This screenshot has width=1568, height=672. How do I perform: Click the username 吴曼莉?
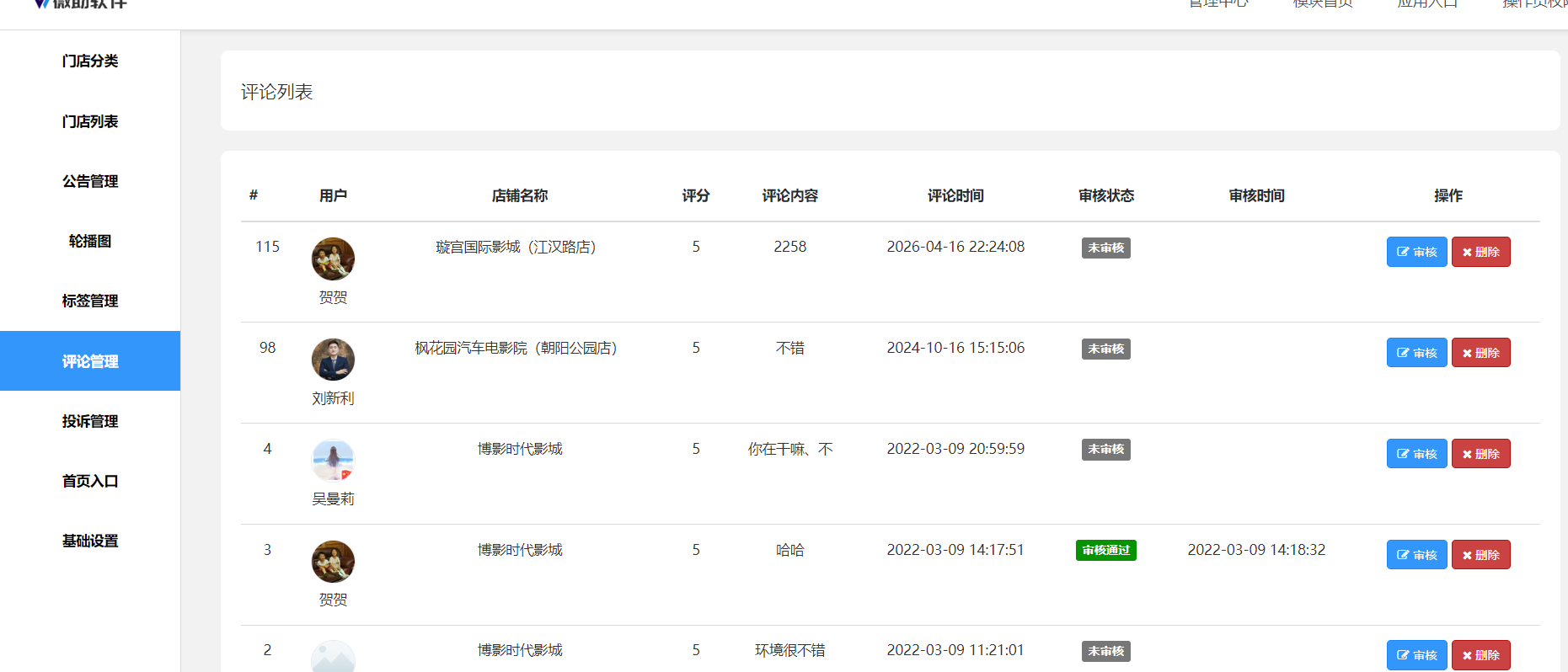[x=333, y=499]
